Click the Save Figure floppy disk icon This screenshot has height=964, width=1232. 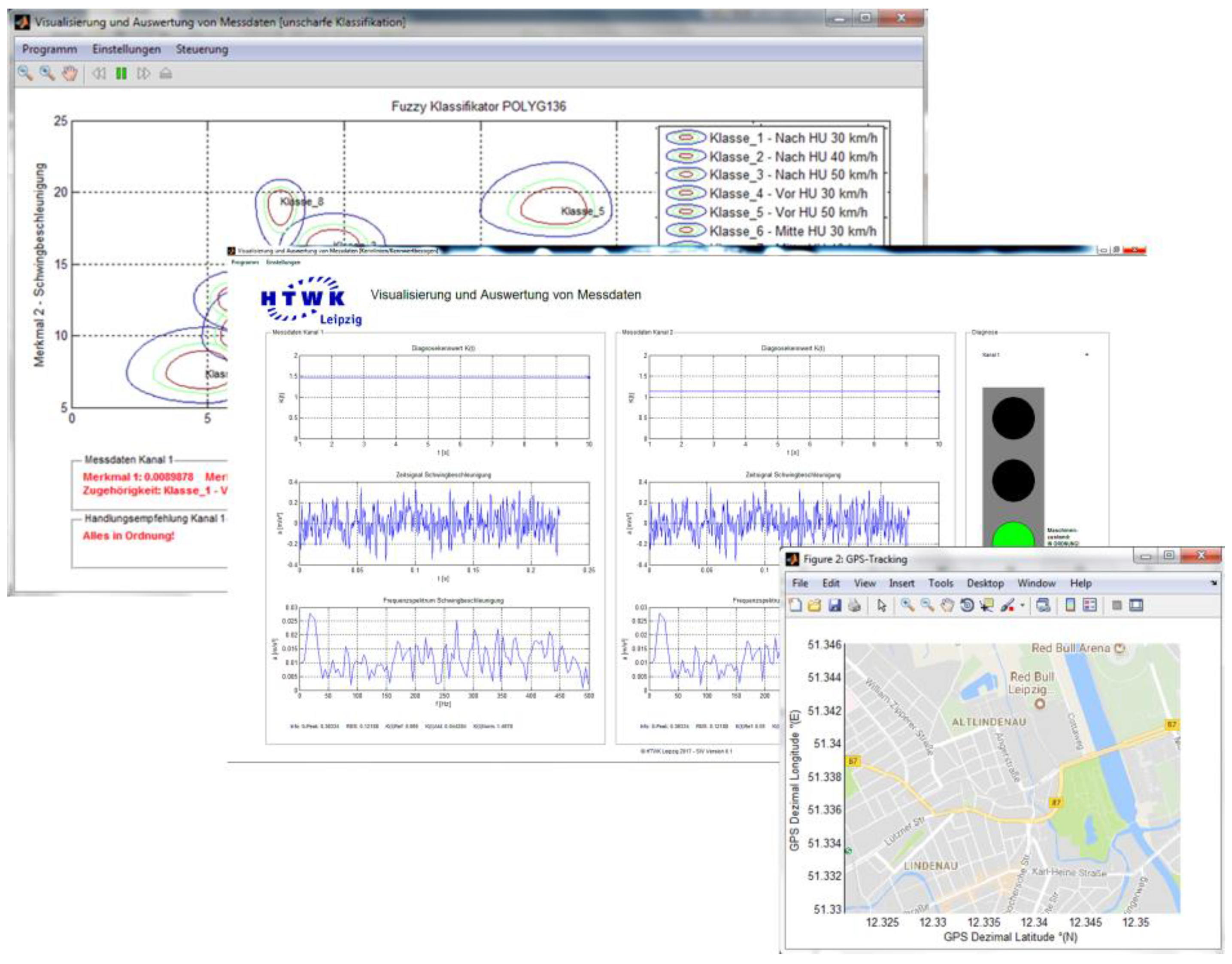click(834, 605)
